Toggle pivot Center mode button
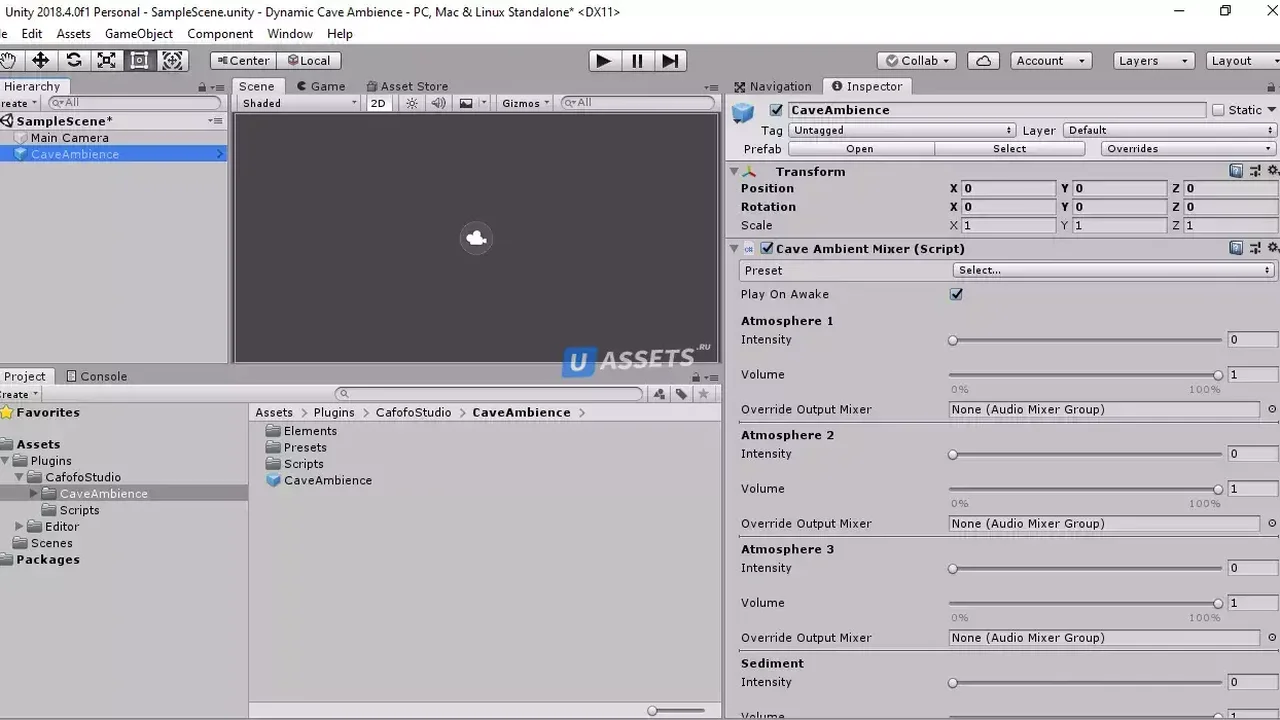The width and height of the screenshot is (1280, 720). [x=243, y=61]
